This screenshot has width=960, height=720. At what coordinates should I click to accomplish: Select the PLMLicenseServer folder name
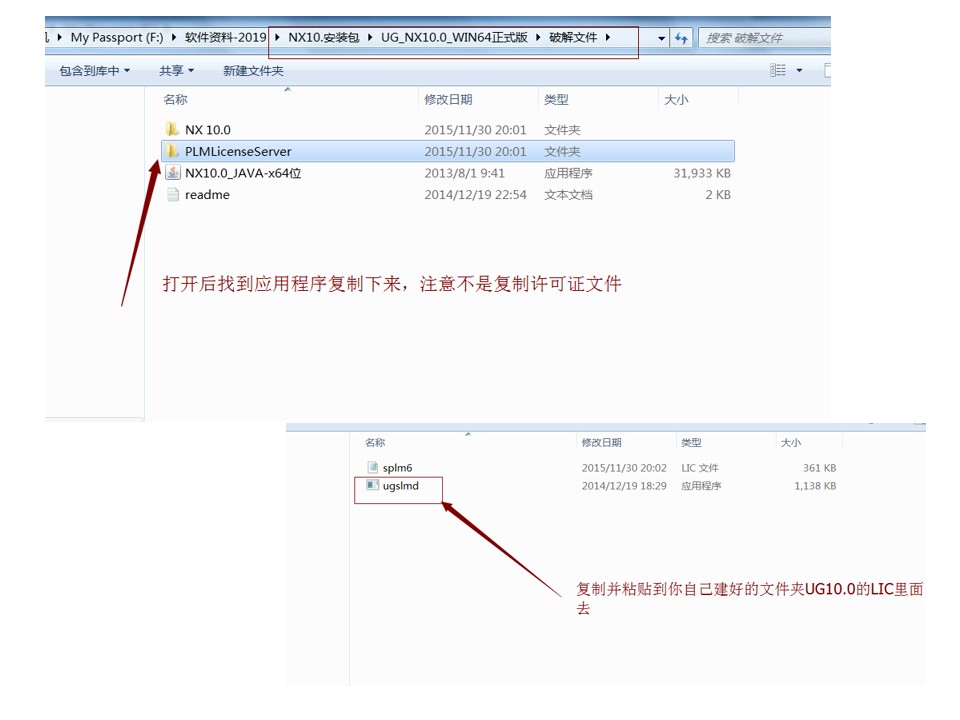point(238,151)
